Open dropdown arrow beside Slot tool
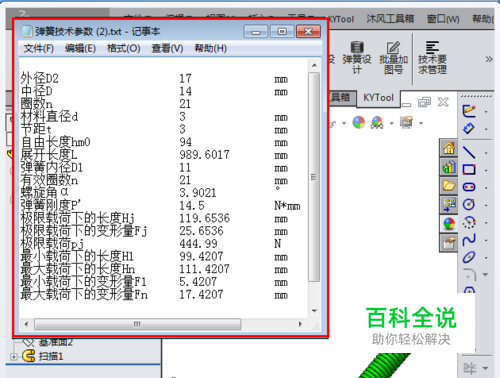Viewport: 500px width, 378px height. tap(486, 188)
